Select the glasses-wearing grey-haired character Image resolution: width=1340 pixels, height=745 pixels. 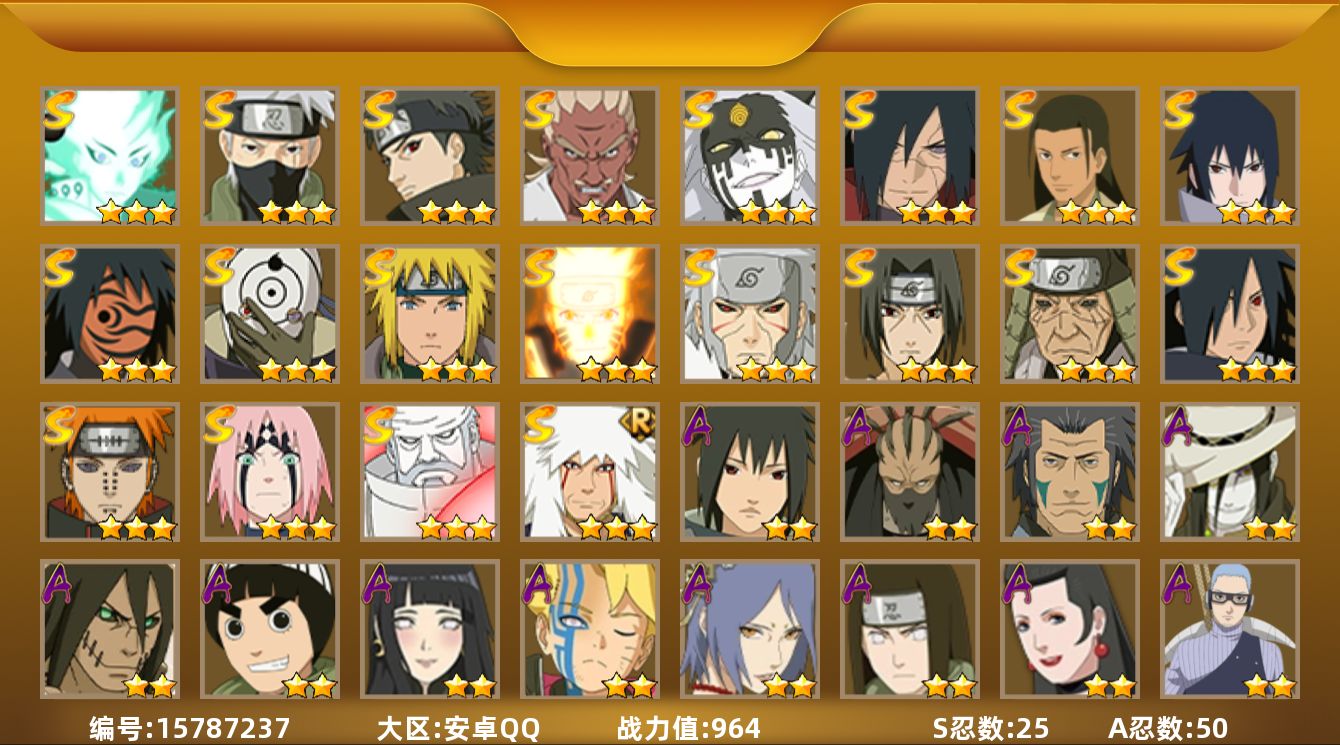pos(1230,629)
